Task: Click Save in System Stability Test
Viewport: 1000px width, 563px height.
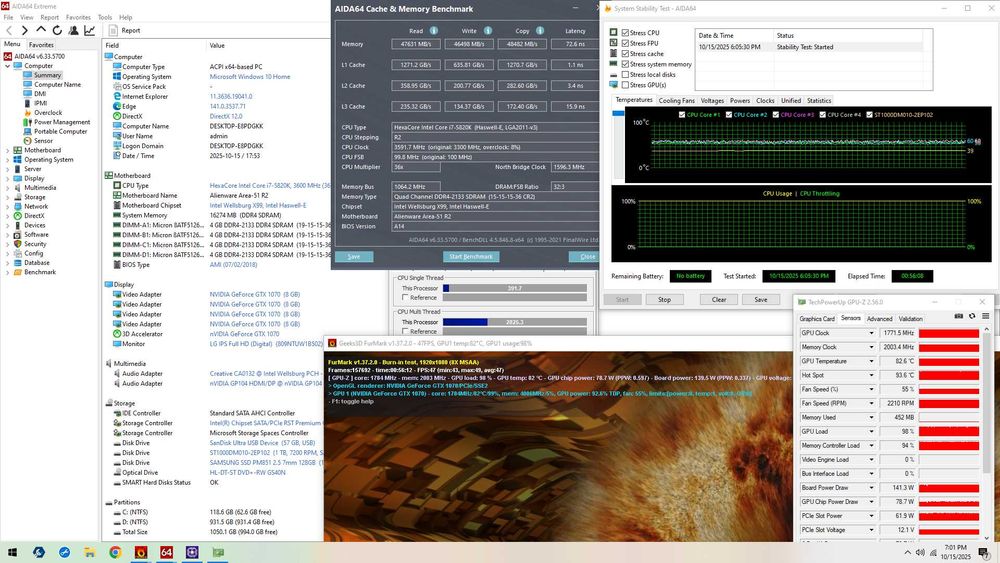Action: [761, 300]
